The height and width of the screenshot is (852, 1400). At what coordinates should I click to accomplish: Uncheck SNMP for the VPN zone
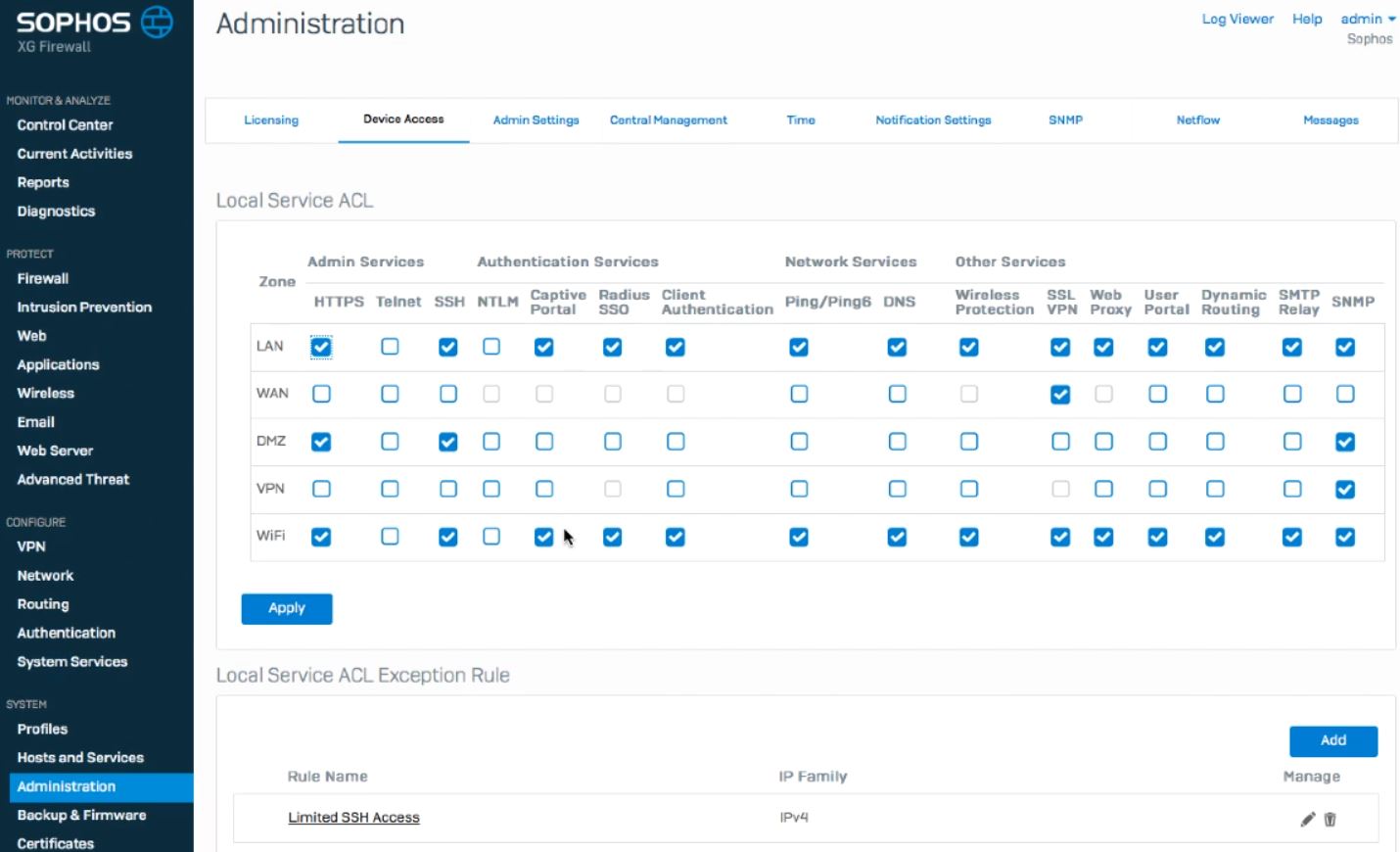click(x=1344, y=489)
